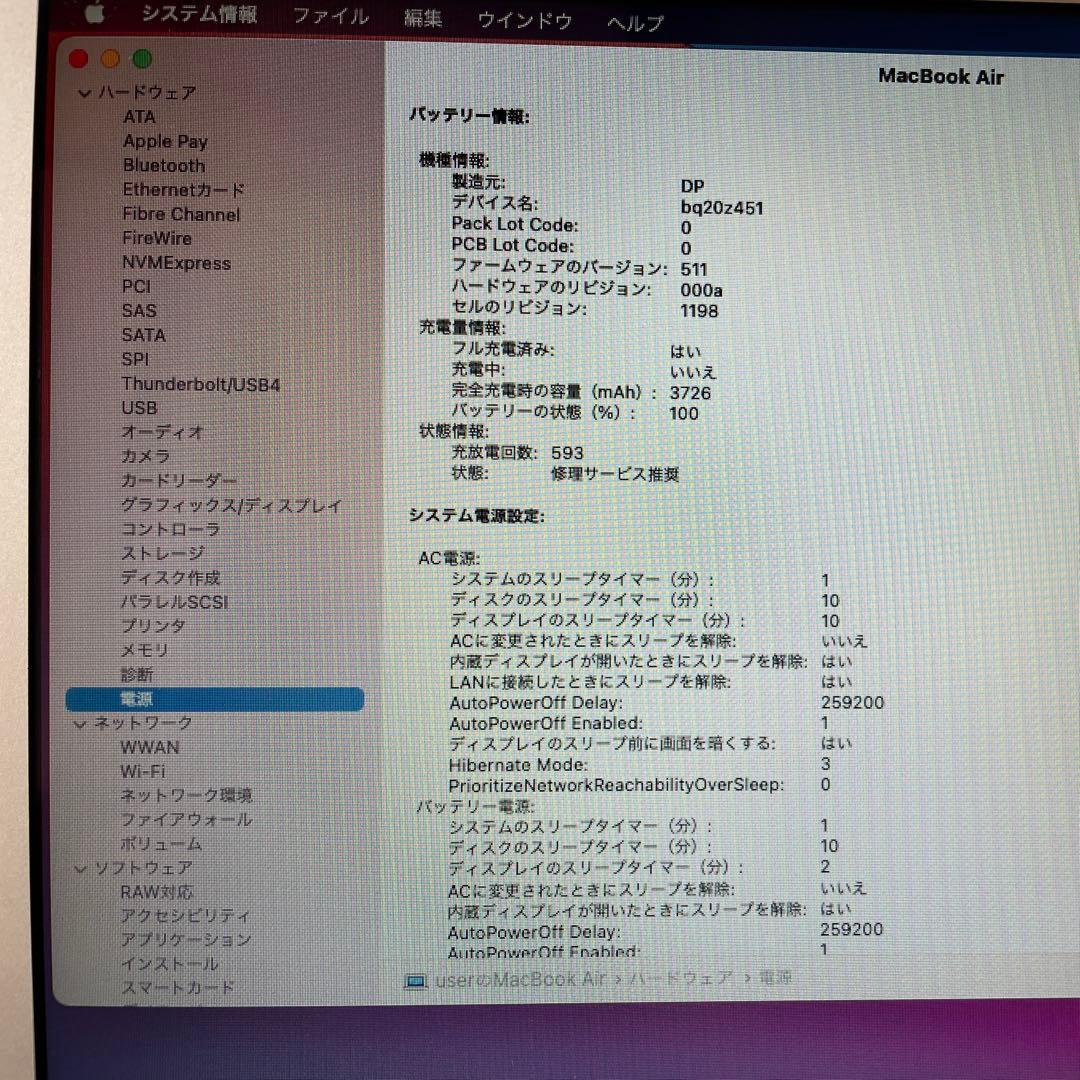This screenshot has height=1080, width=1080.
Task: Click the device name value bq20z451
Action: coord(722,207)
